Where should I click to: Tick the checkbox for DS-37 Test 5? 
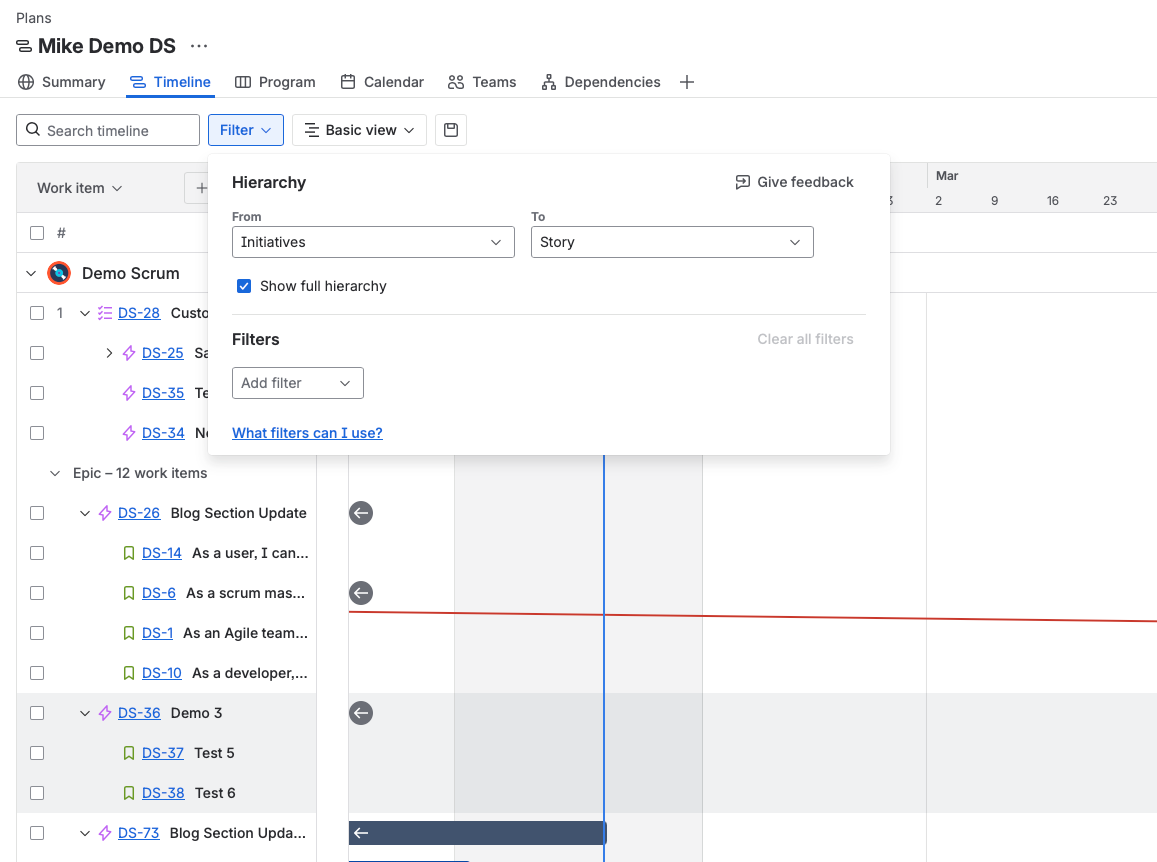(37, 753)
